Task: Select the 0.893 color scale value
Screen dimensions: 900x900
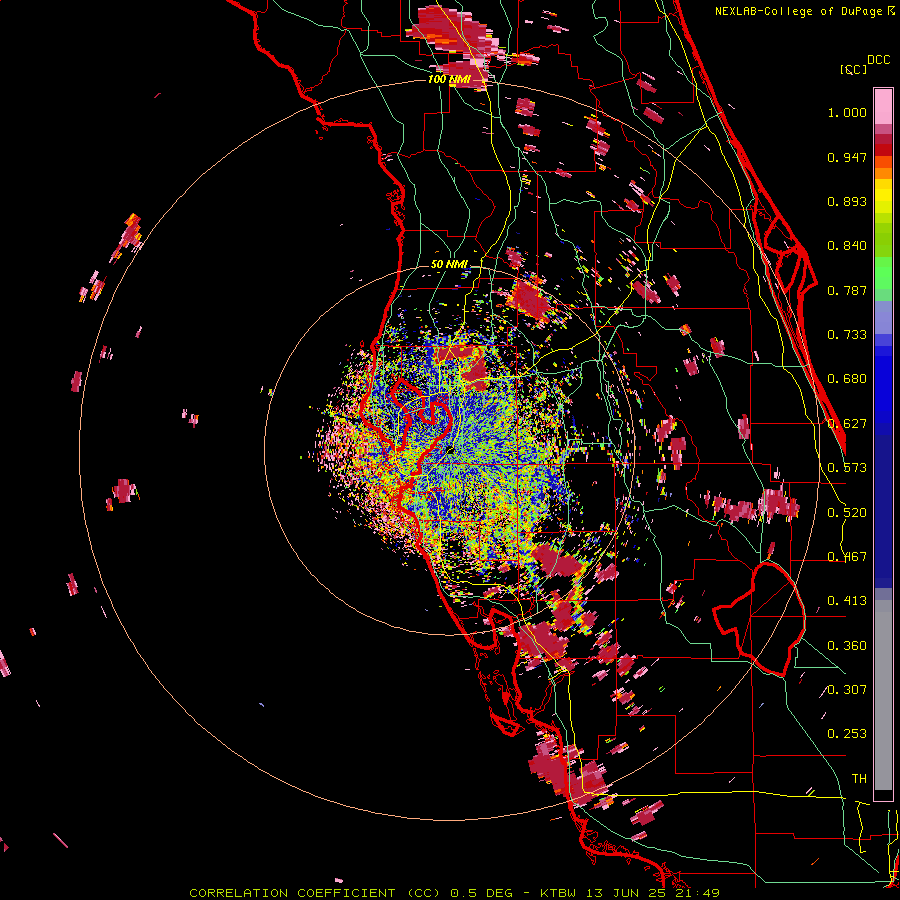Action: click(847, 201)
